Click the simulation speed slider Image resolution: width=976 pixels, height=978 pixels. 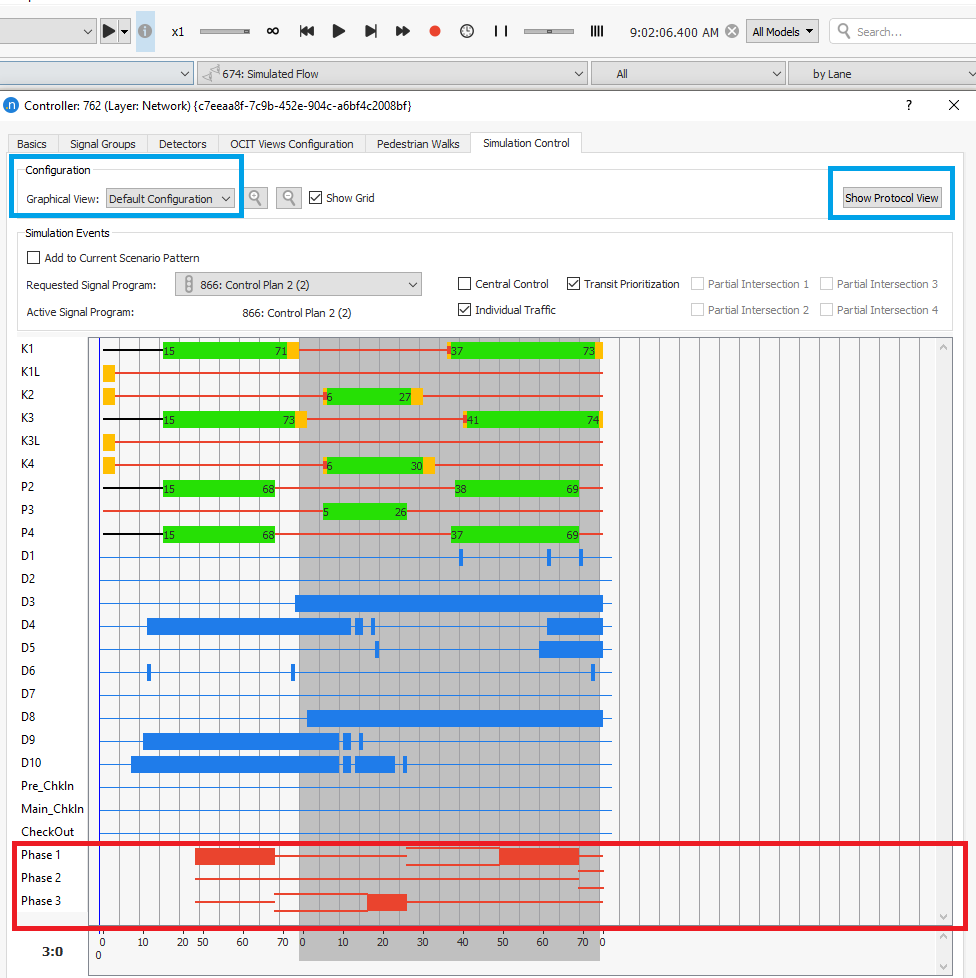coord(225,32)
